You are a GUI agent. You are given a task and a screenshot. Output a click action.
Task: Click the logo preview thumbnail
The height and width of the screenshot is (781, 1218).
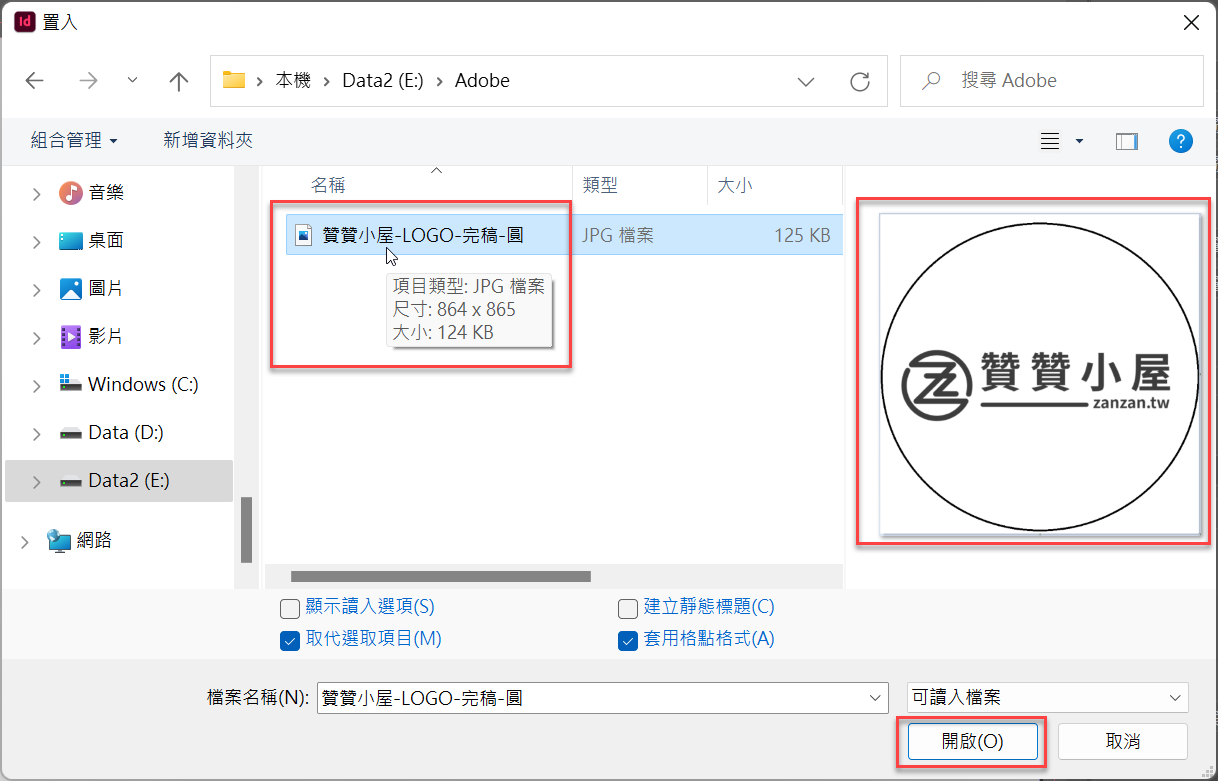(1039, 374)
